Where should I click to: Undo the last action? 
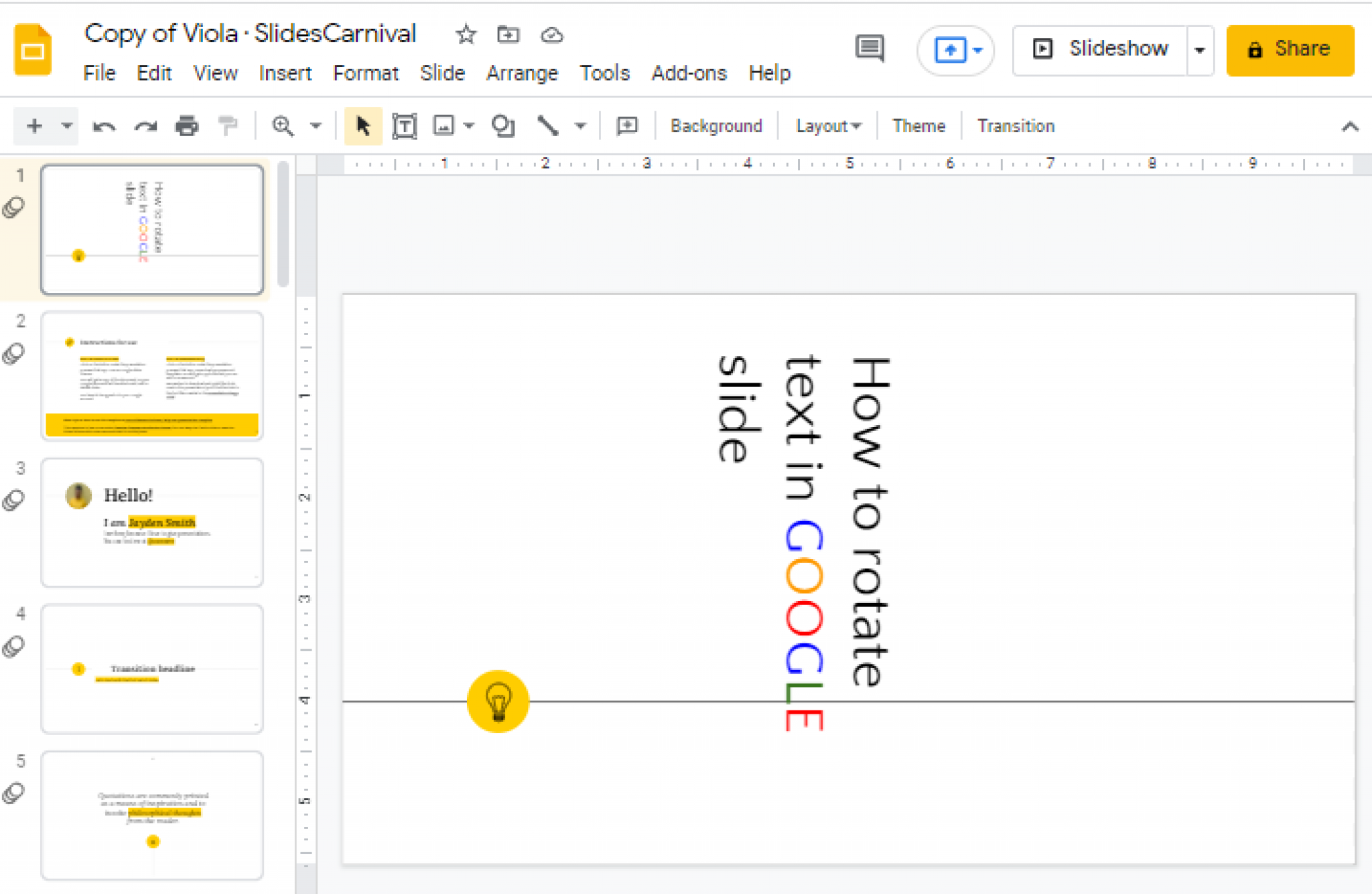[104, 126]
